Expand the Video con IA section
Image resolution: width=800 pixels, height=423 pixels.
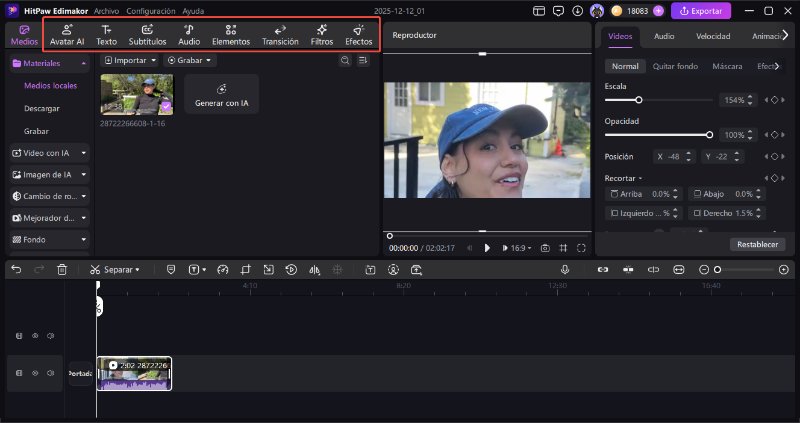[x=83, y=153]
